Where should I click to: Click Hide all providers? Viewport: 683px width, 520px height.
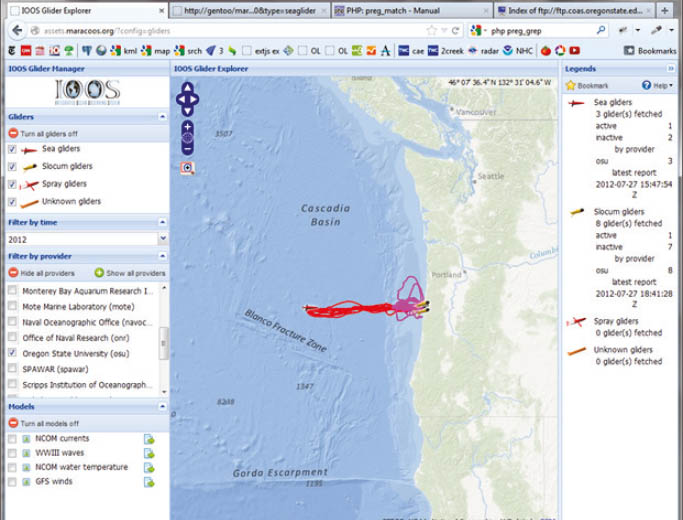click(42, 273)
